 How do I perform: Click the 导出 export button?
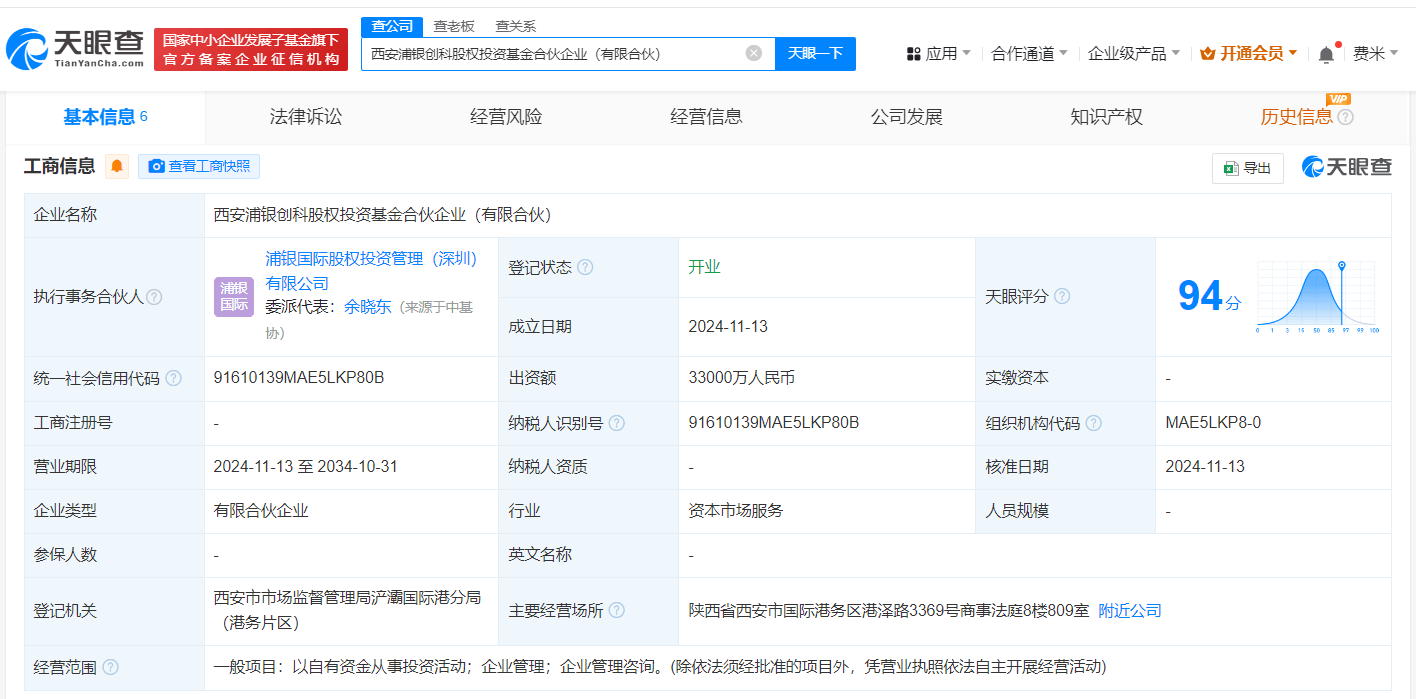(1247, 168)
